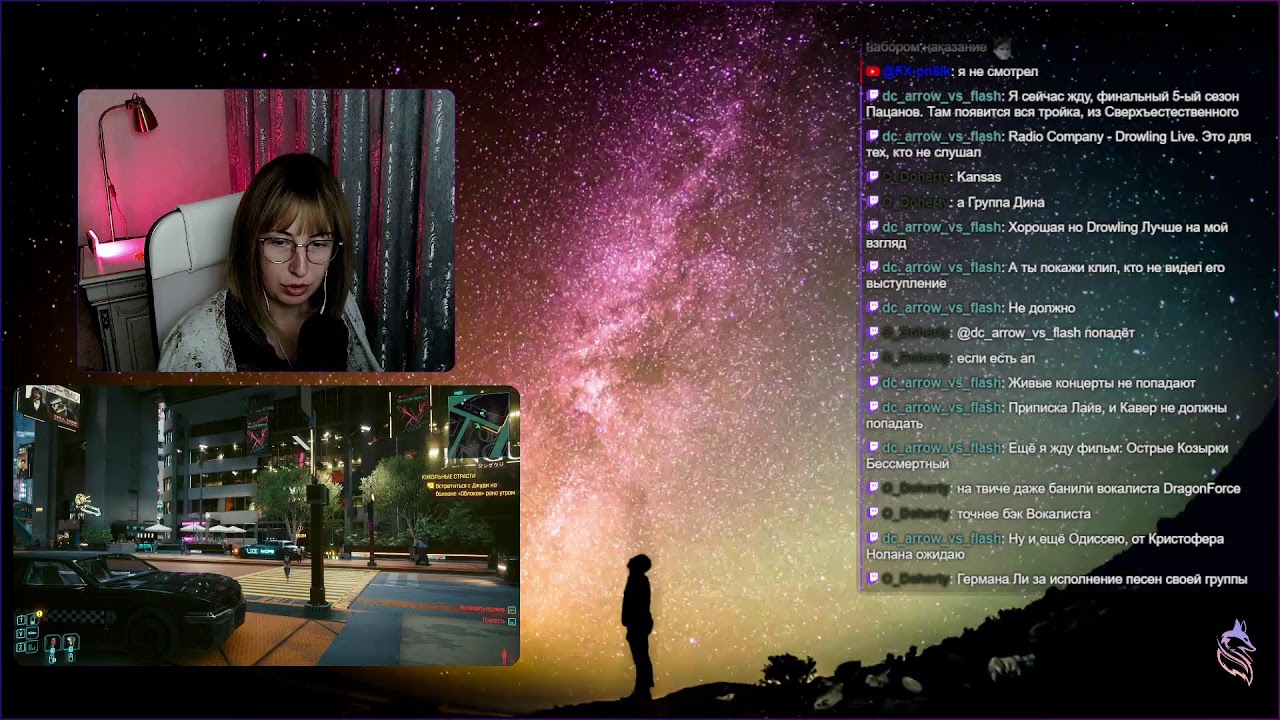Open the webcam feed of the streamer
Screen dimensions: 1280x720
(x=266, y=230)
